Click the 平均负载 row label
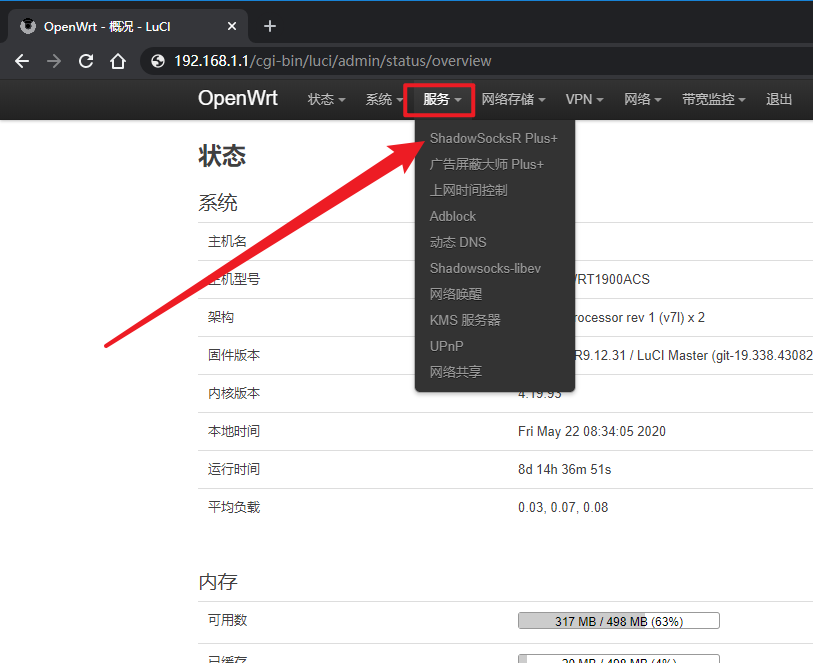 click(x=234, y=507)
